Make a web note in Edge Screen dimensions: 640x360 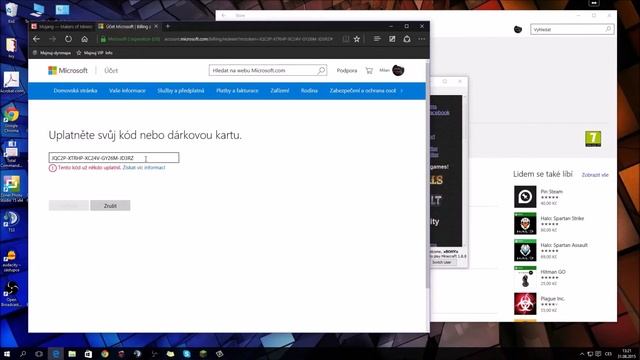[x=392, y=39]
